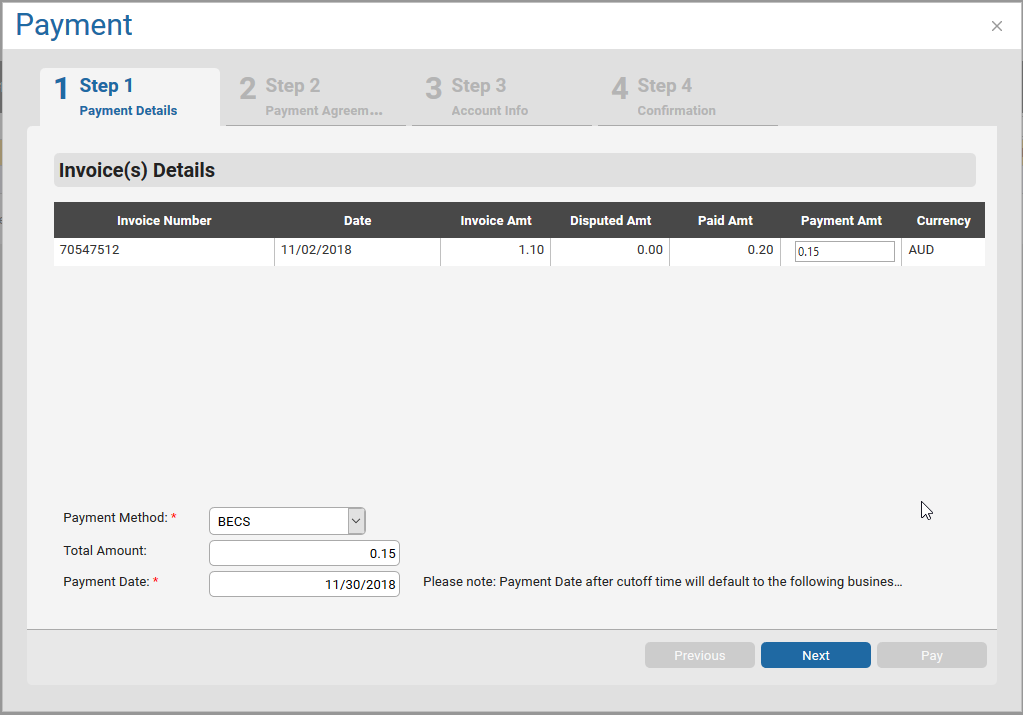
Task: Return to the Step 1 Payment Details tab
Action: click(x=130, y=96)
